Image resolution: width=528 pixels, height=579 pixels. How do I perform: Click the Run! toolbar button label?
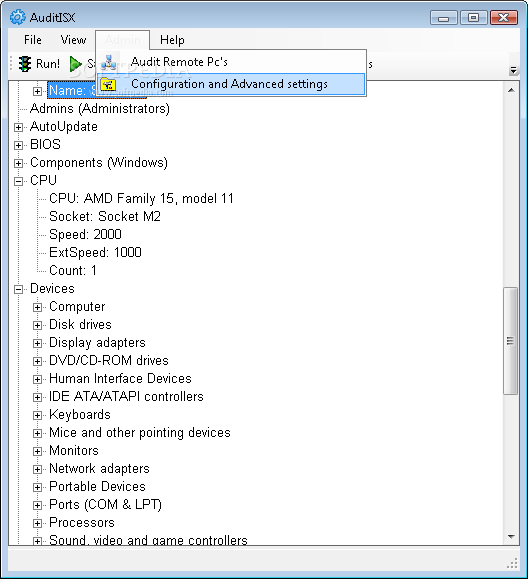click(48, 64)
